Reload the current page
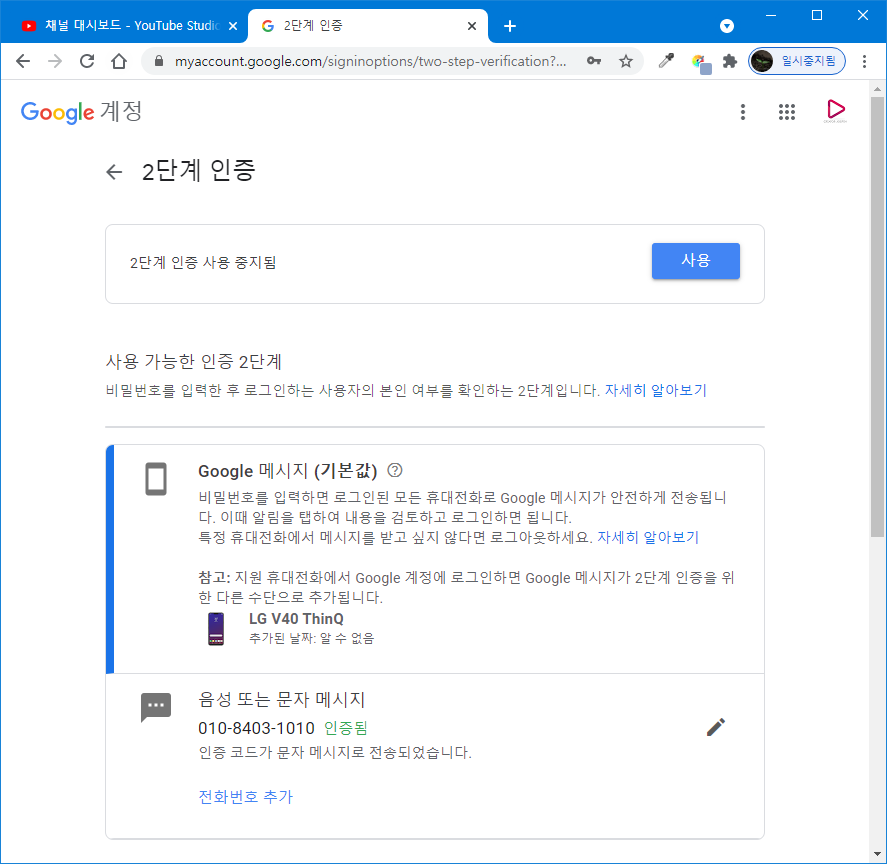The width and height of the screenshot is (887, 864). (x=87, y=61)
